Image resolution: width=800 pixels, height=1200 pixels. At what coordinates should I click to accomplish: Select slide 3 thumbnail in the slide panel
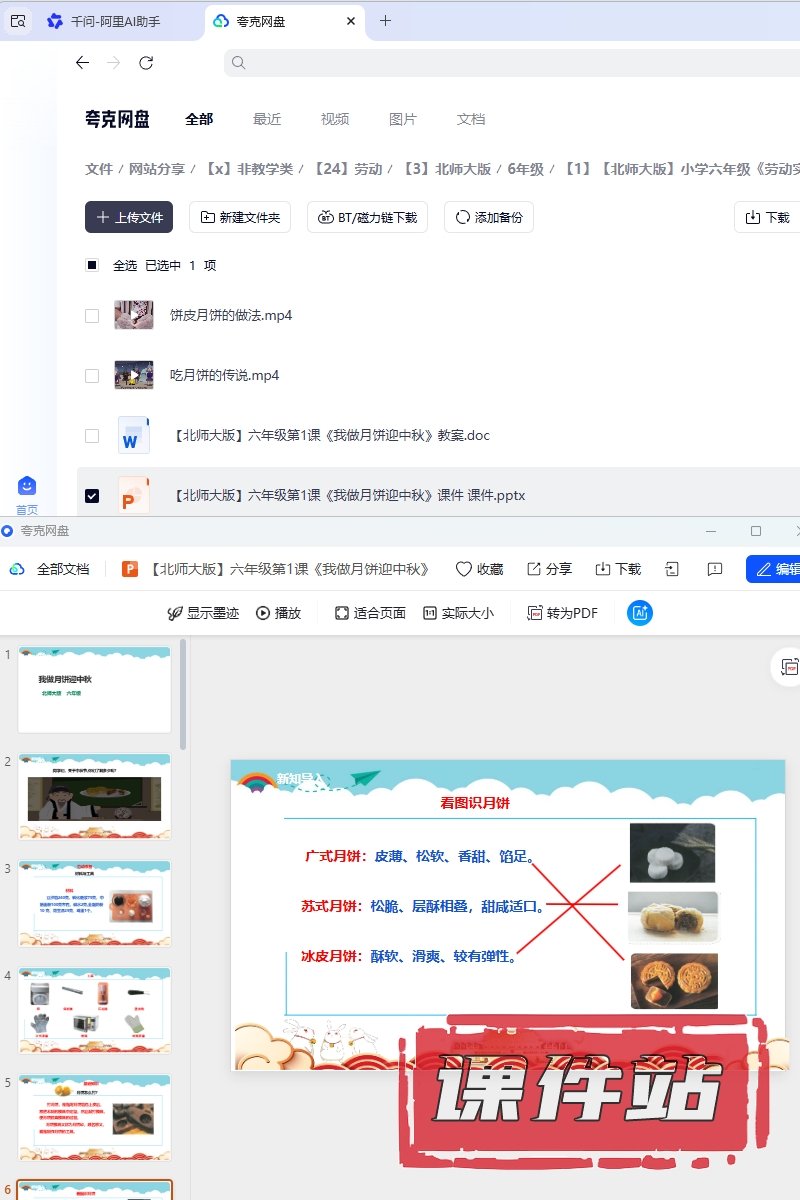click(95, 903)
